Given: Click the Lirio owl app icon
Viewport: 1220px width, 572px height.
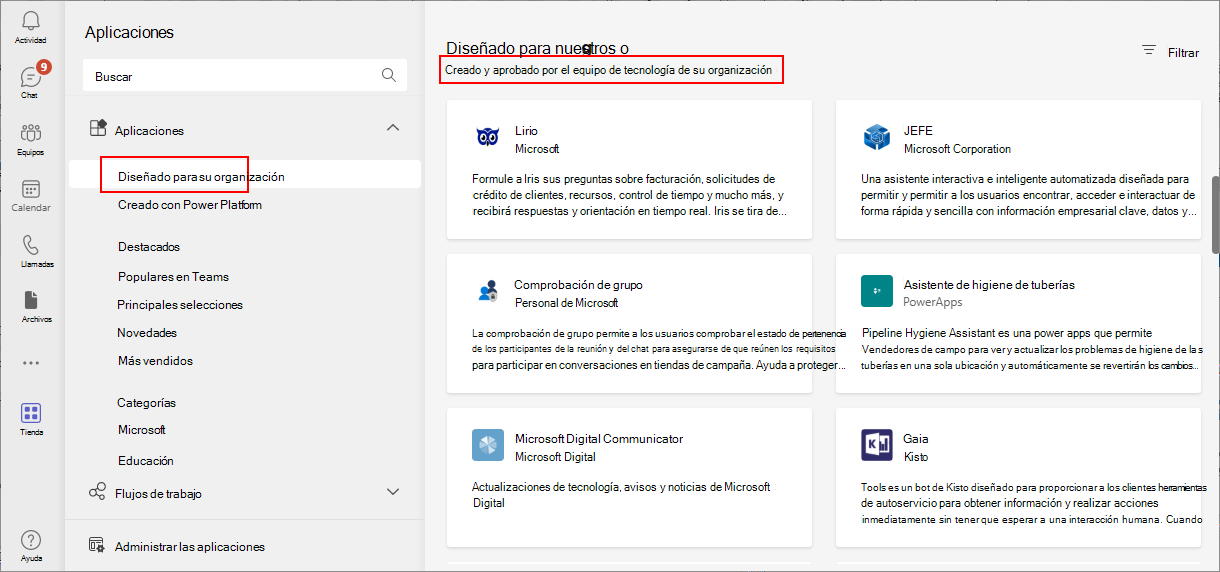Looking at the screenshot, I should 487,138.
